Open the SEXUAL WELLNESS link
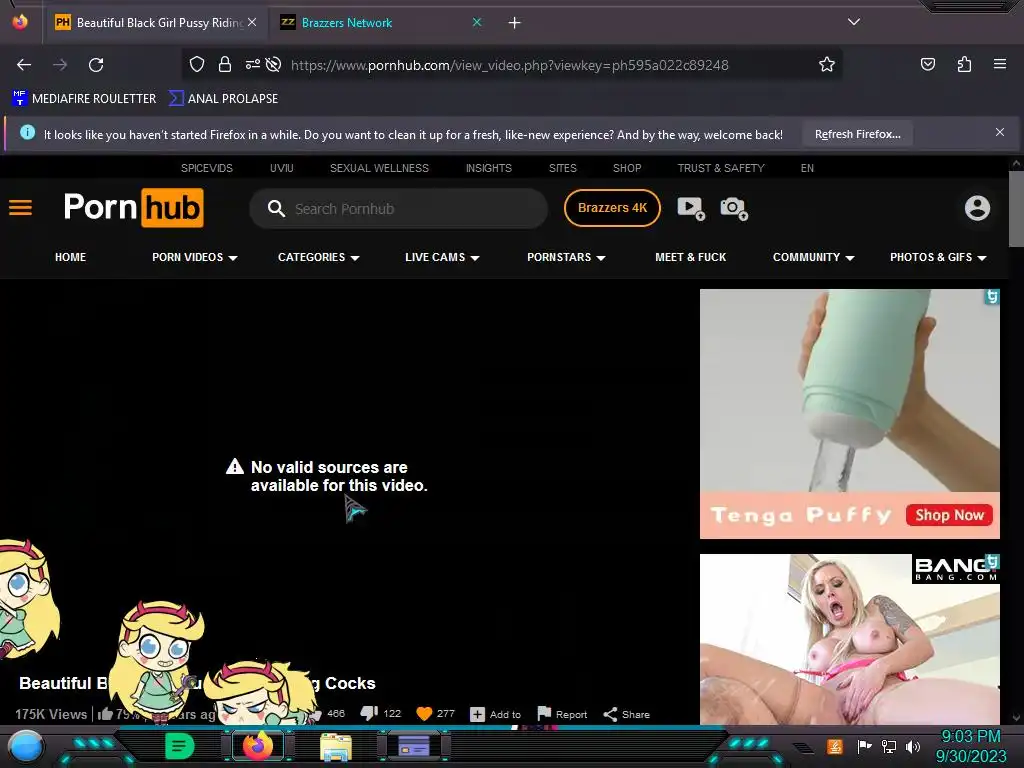 pos(379,168)
